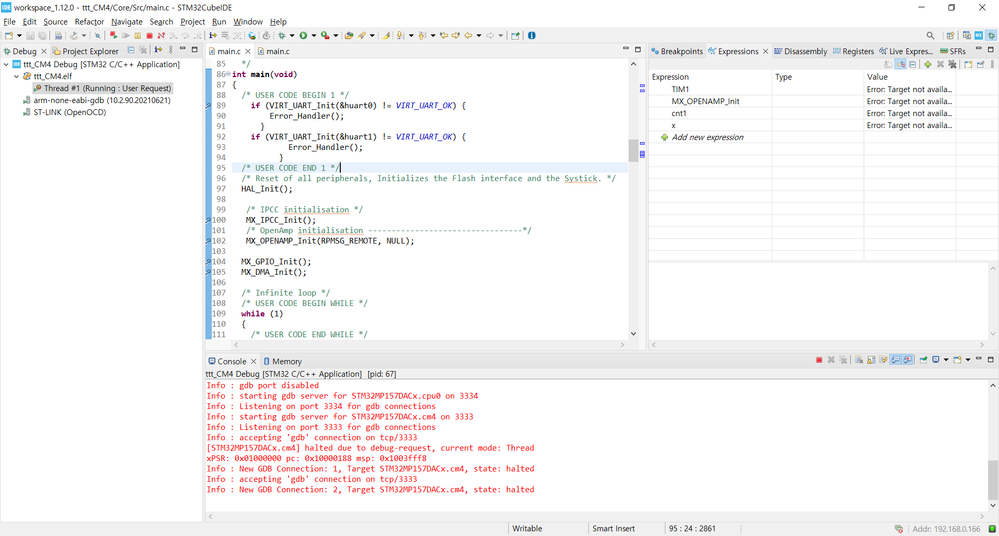This screenshot has width=999, height=536.
Task: Click the editor vertical scrollbar thumb
Action: coord(633,150)
